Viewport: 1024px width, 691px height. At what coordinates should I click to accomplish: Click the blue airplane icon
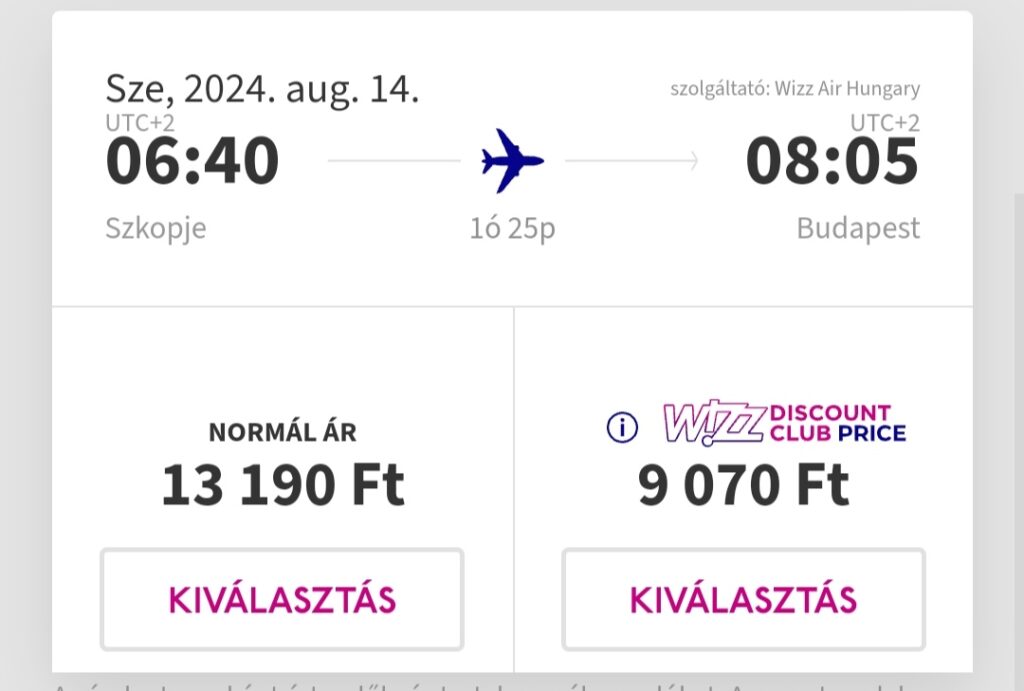pyautogui.click(x=512, y=161)
